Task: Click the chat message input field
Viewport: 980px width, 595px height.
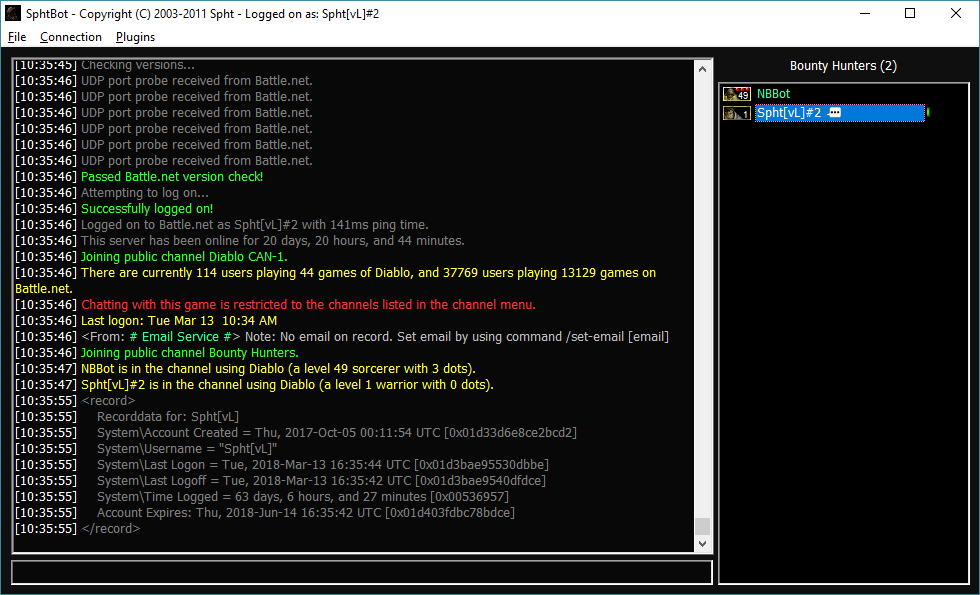Action: (362, 572)
